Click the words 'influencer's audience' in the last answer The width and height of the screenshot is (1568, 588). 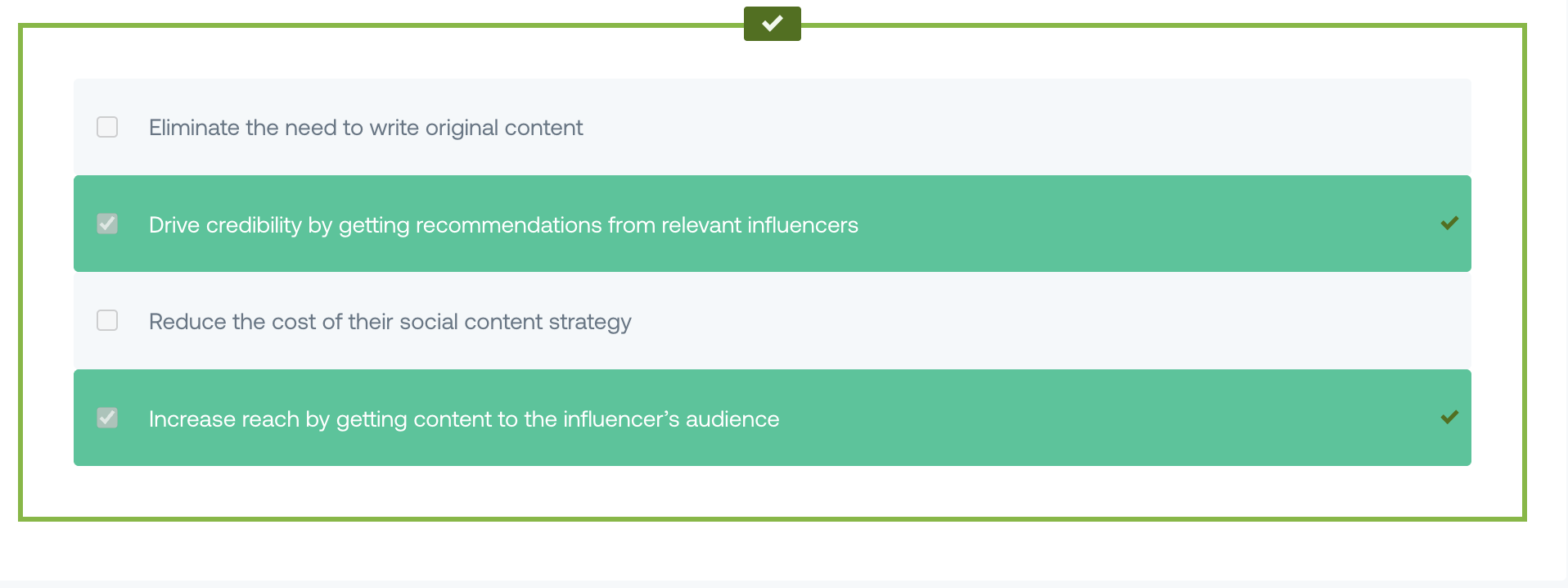[671, 419]
